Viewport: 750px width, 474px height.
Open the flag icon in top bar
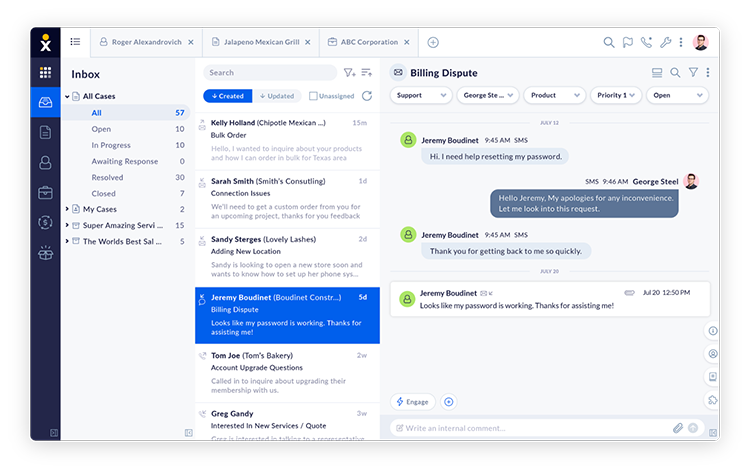(628, 43)
